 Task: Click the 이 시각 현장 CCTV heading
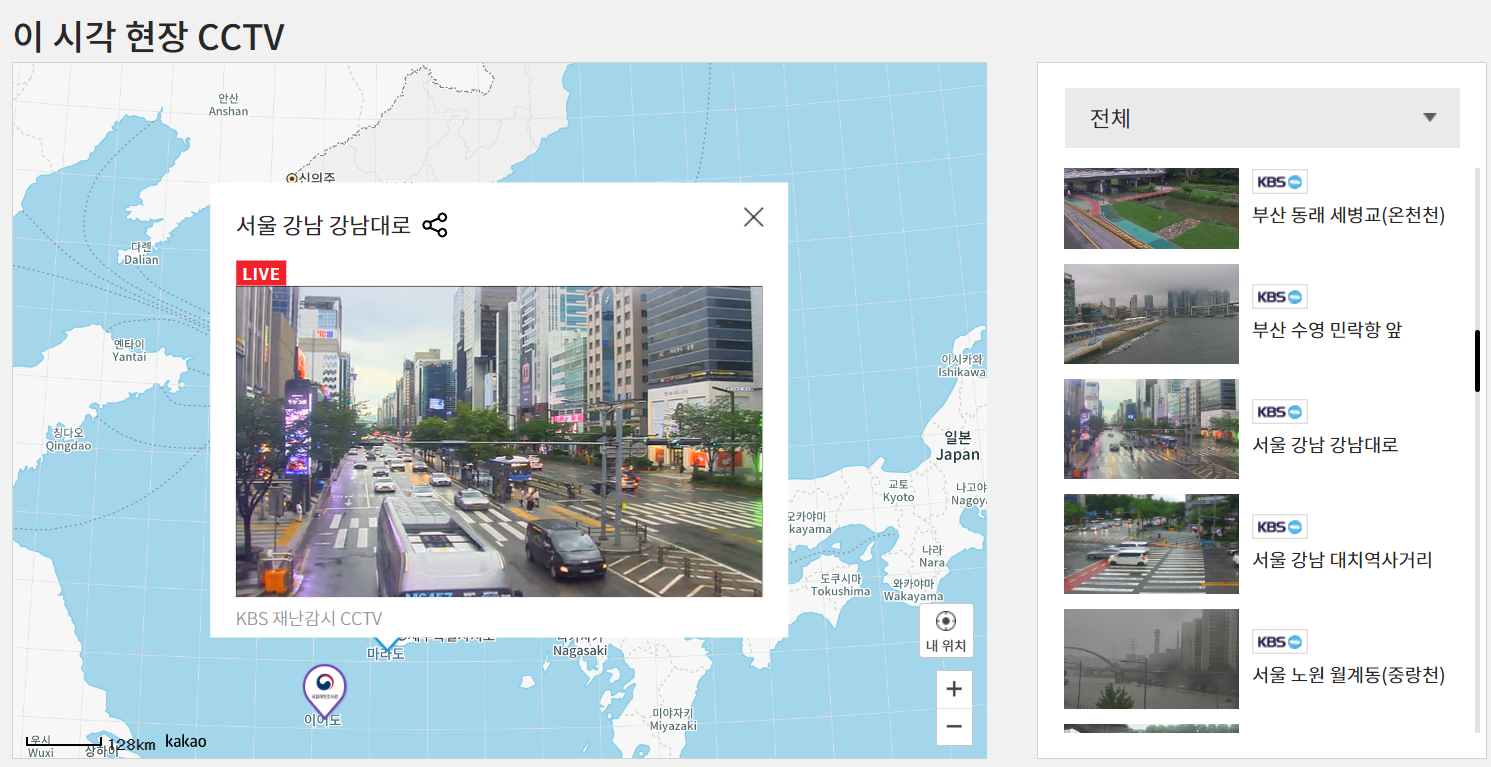149,37
